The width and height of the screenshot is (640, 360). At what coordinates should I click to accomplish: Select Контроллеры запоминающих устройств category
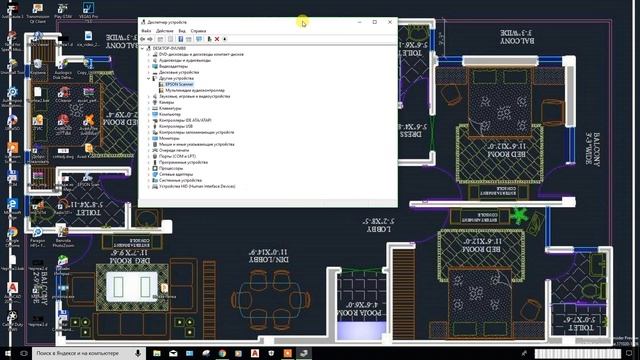(196, 132)
